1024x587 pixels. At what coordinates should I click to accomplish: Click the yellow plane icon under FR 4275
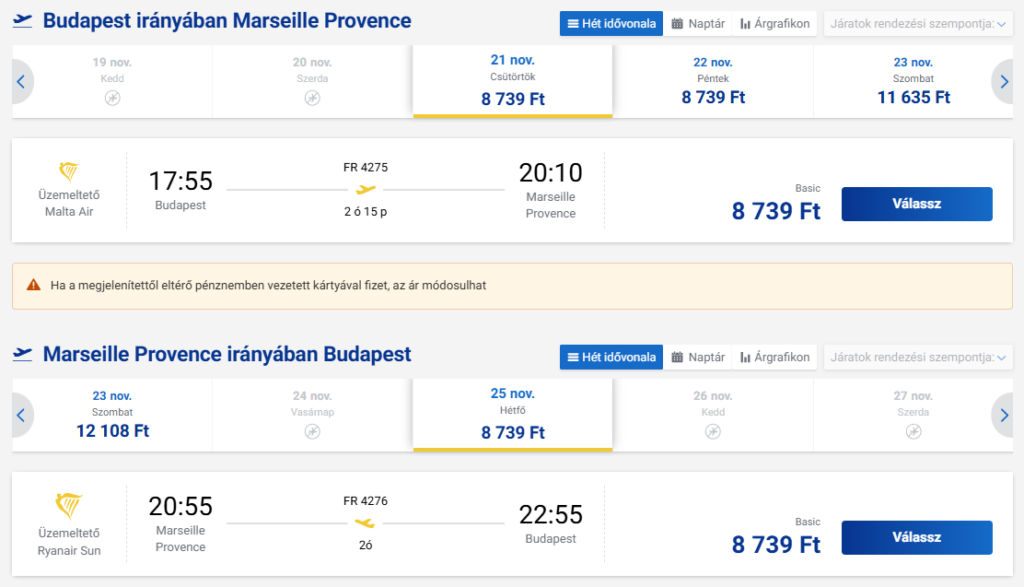point(366,189)
